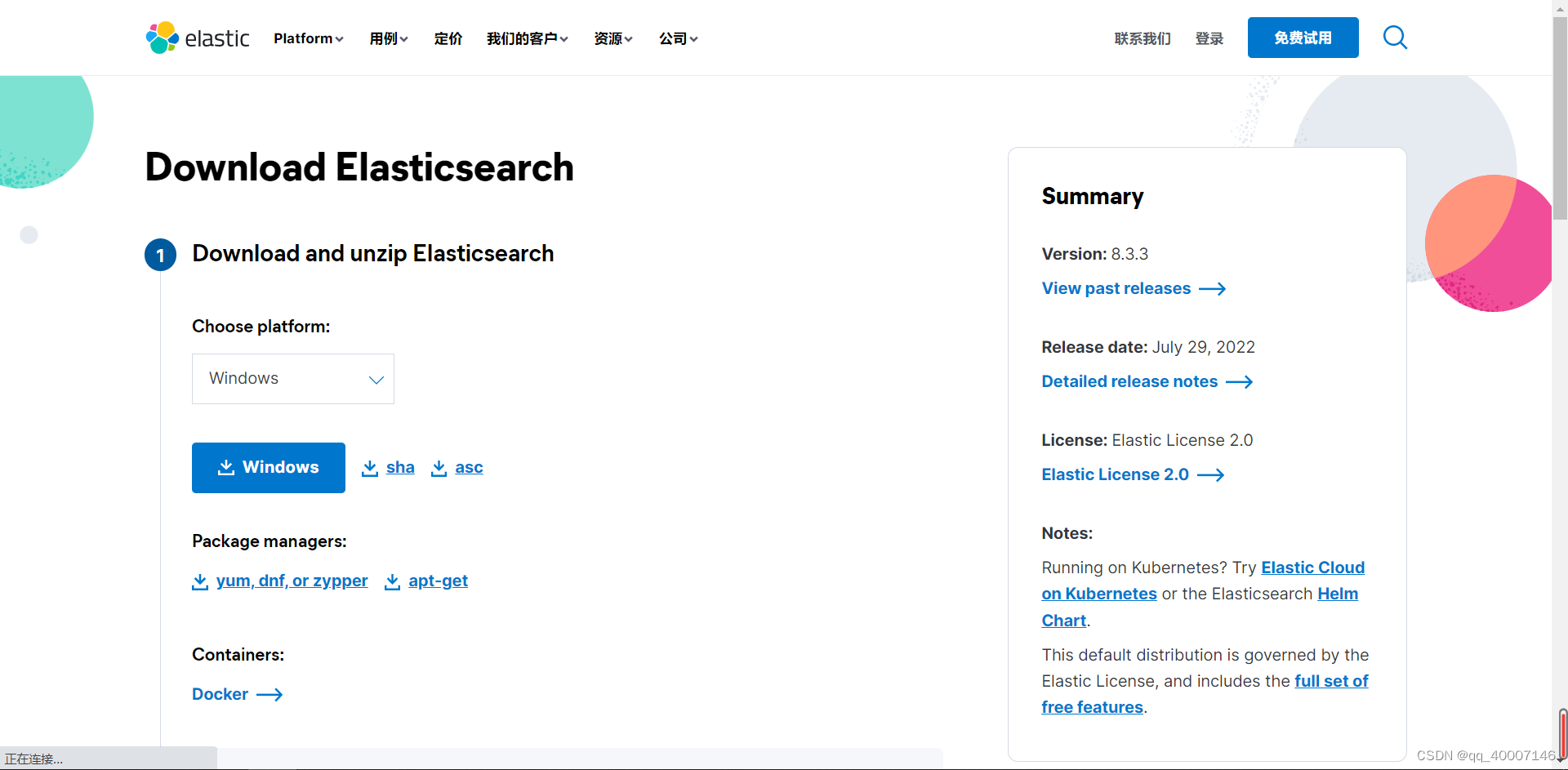The width and height of the screenshot is (1568, 770).
Task: Click the apt-get download icon
Action: pyautogui.click(x=394, y=581)
